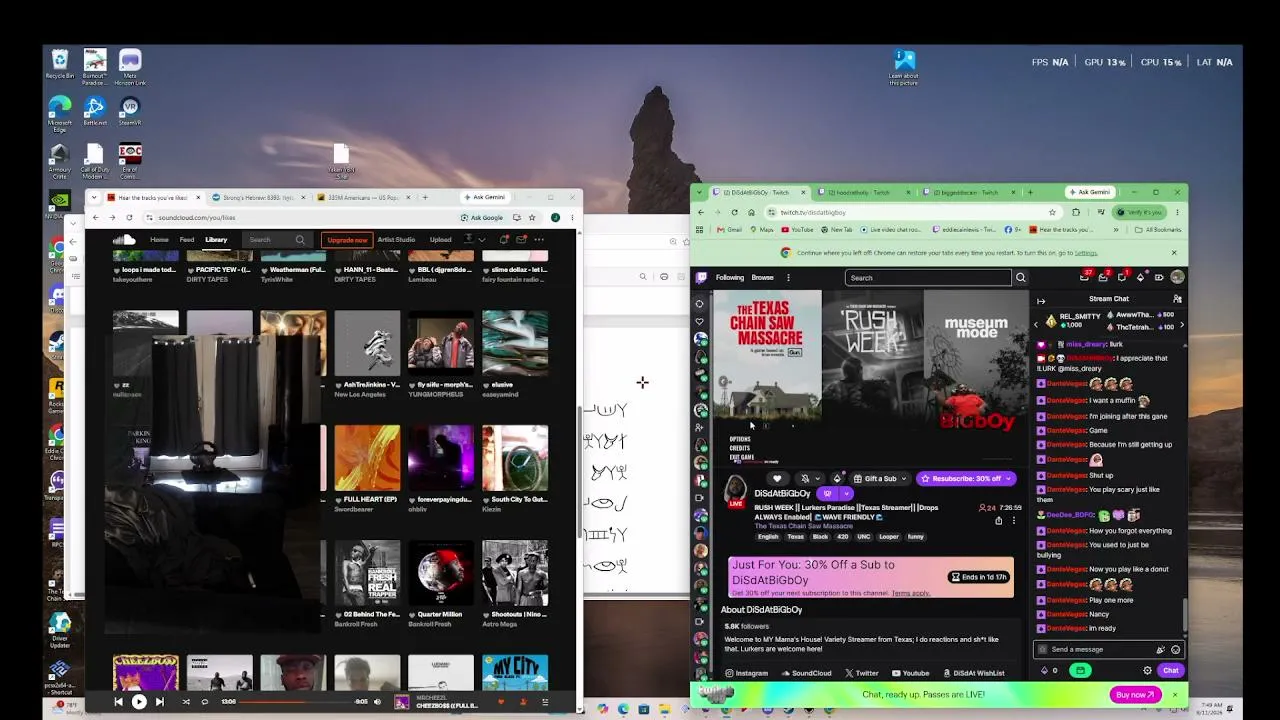Click the Twitch search input field
Image resolution: width=1280 pixels, height=720 pixels.
[x=929, y=277]
